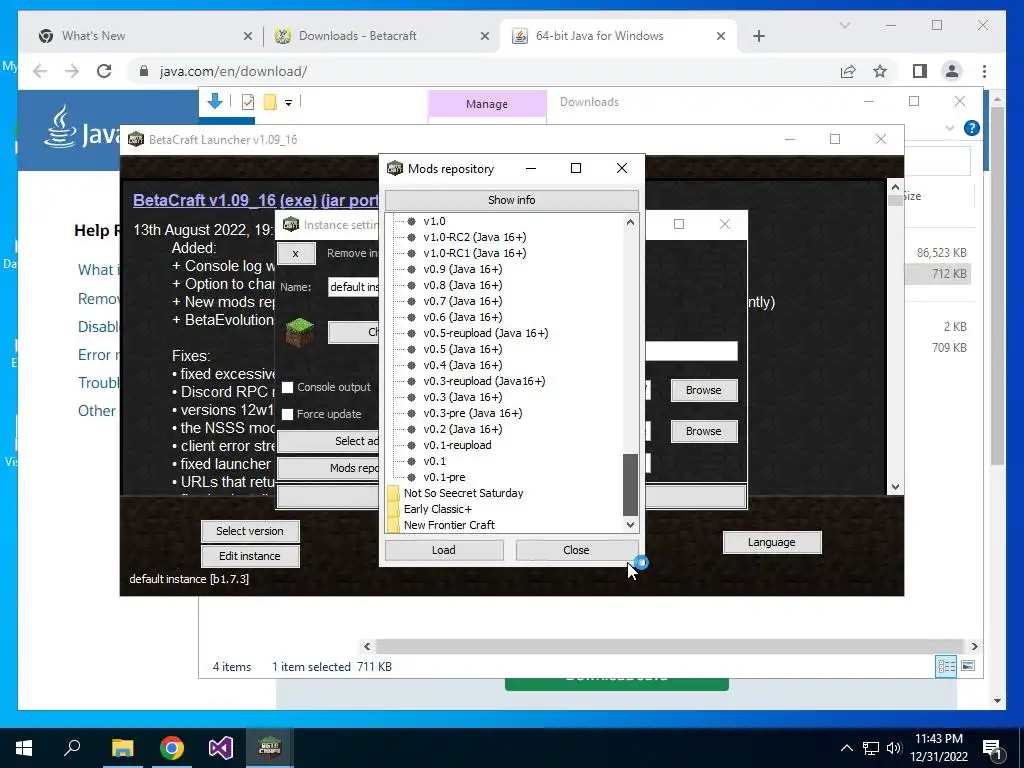Open BetaCraft v1.09_16 changelog link
Screen dimensions: 1024x768
pos(255,200)
